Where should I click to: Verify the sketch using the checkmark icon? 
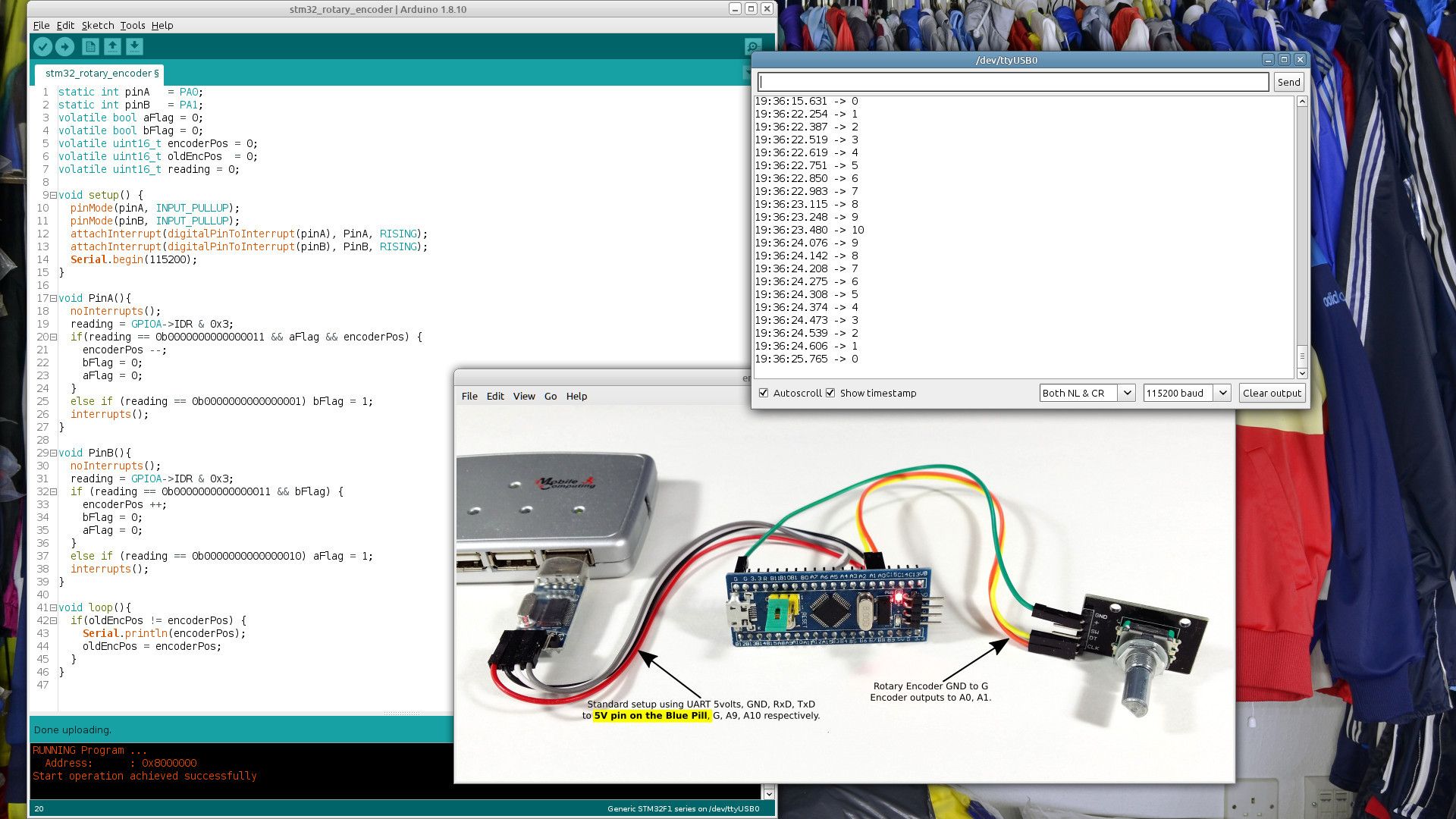pyautogui.click(x=43, y=45)
